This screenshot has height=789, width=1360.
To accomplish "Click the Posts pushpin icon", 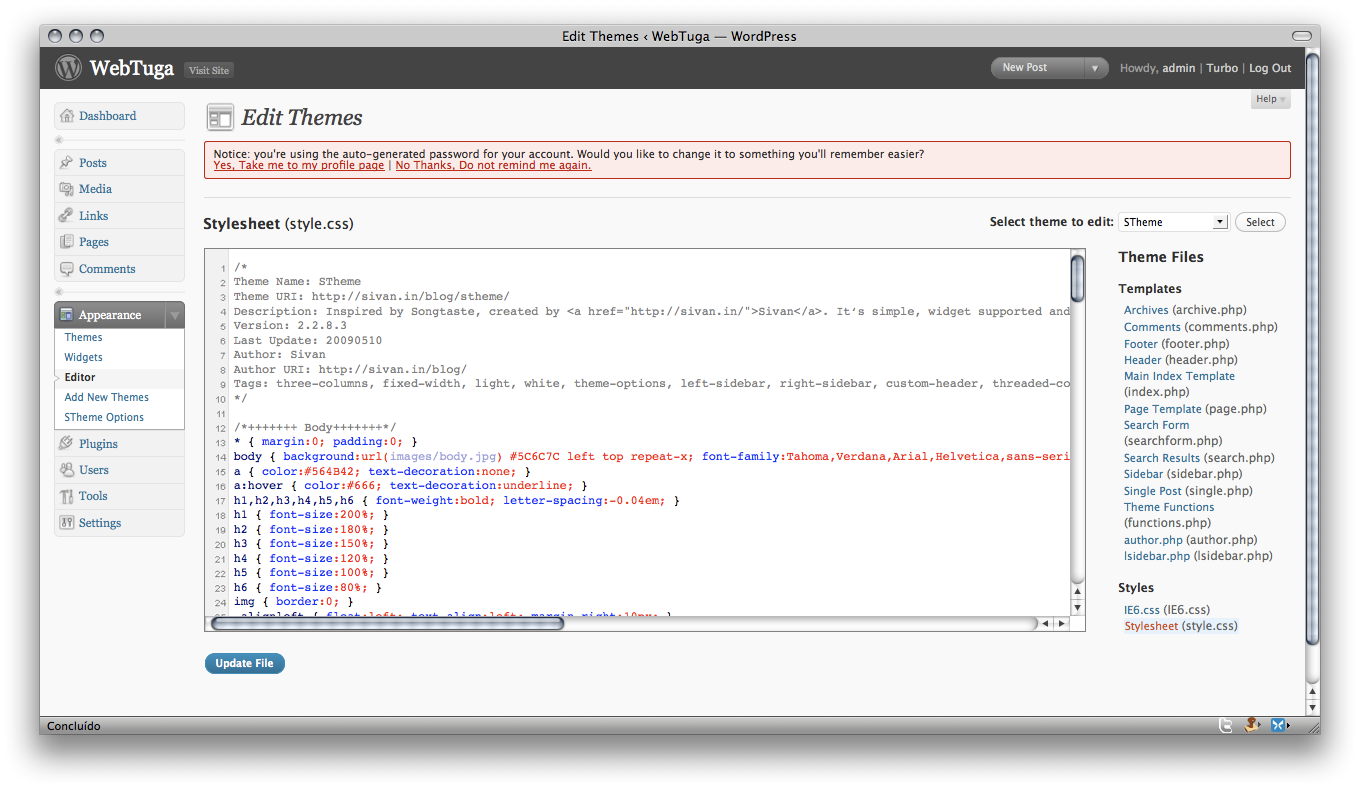I will pos(67,163).
